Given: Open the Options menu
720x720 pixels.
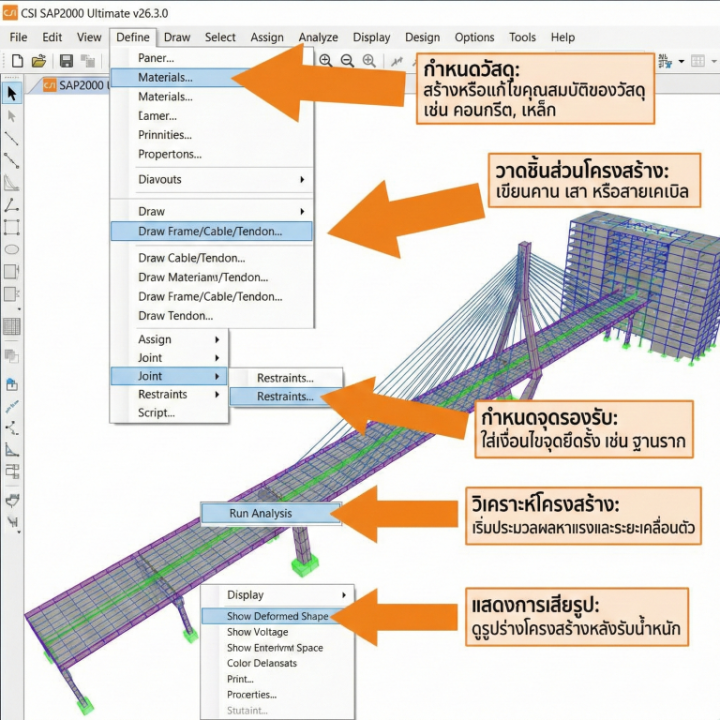Looking at the screenshot, I should pyautogui.click(x=474, y=37).
